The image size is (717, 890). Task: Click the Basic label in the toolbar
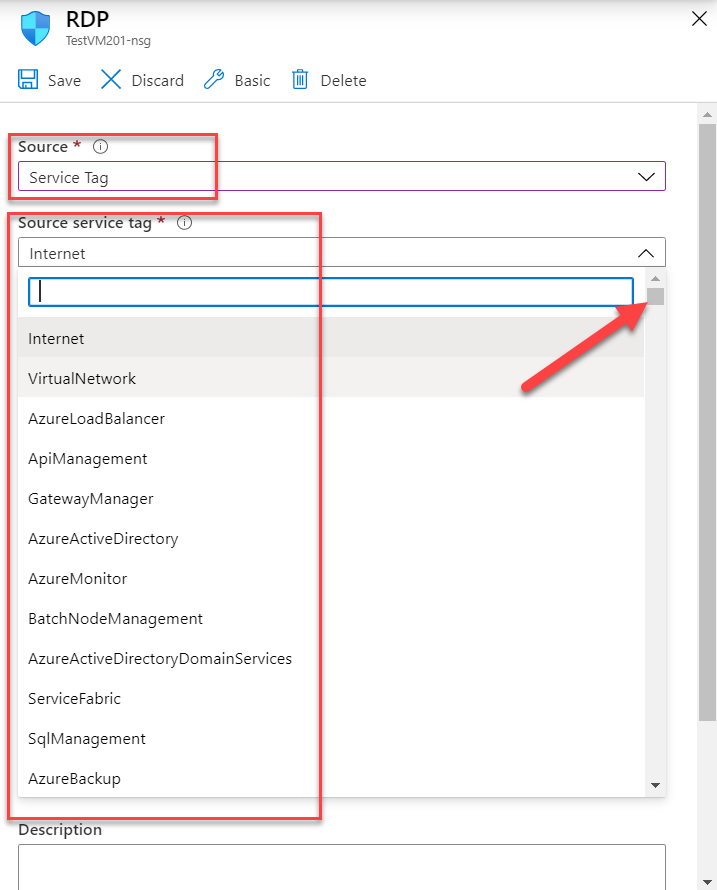pyautogui.click(x=253, y=81)
